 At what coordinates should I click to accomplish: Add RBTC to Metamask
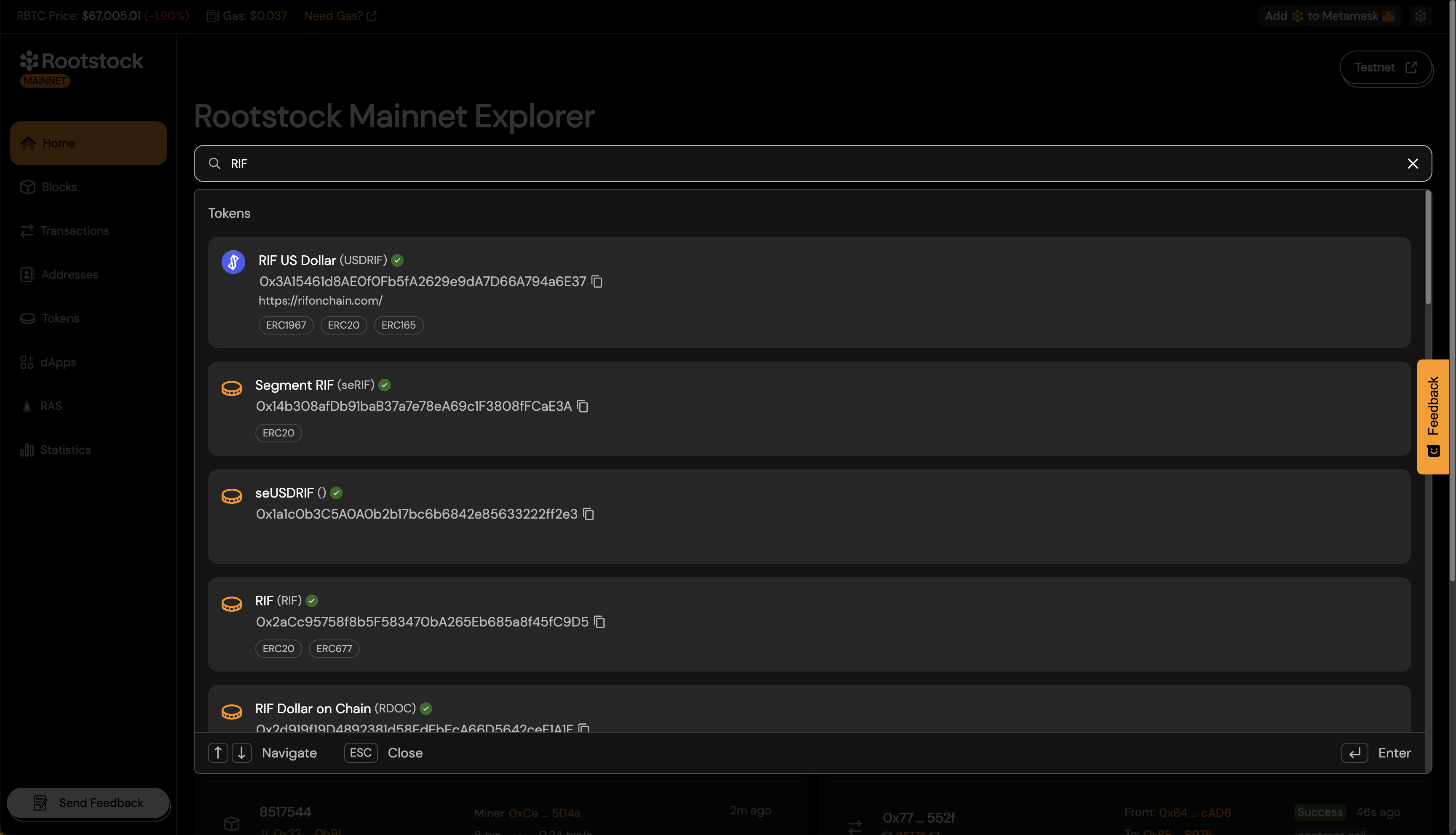(1330, 16)
